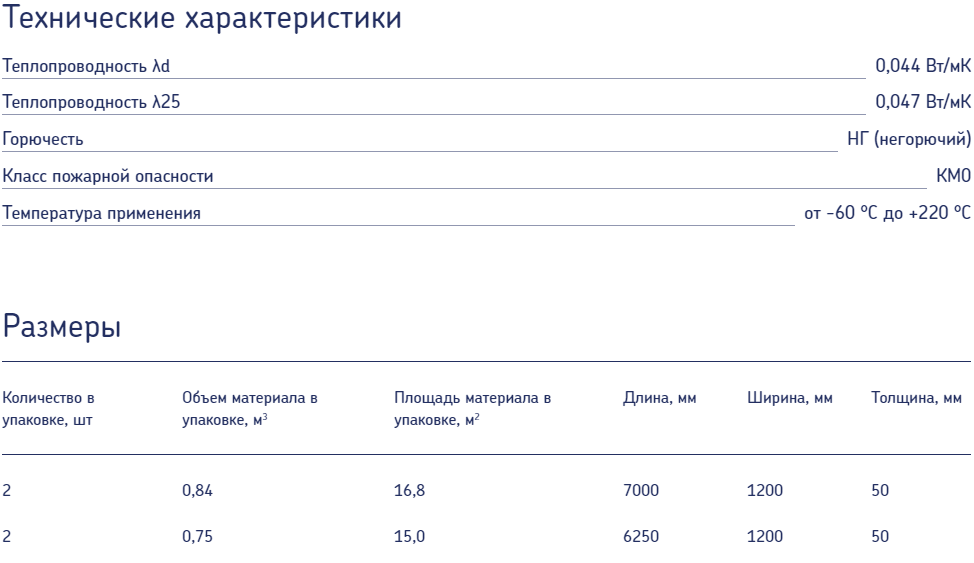Viewport: 974px width, 563px height.
Task: Select the от -60 °C до +220 °C value
Action: (888, 213)
